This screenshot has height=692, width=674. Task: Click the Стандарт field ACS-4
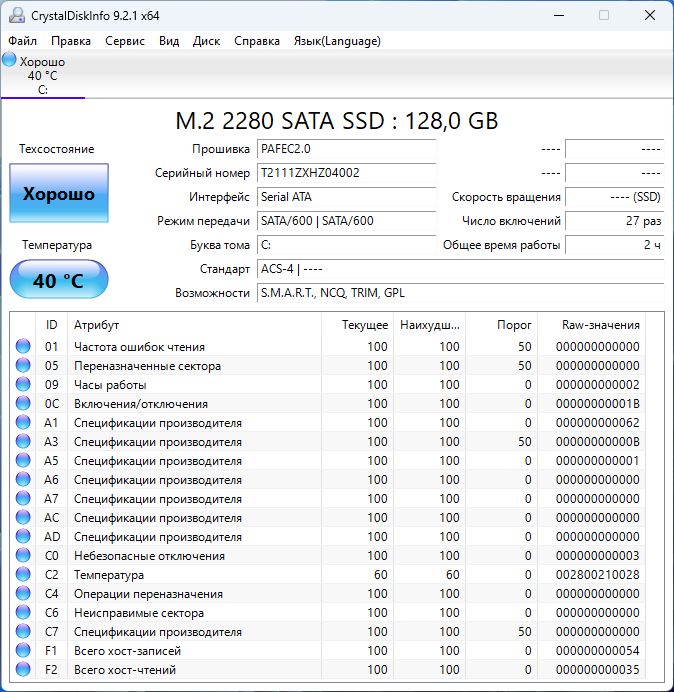pos(460,268)
